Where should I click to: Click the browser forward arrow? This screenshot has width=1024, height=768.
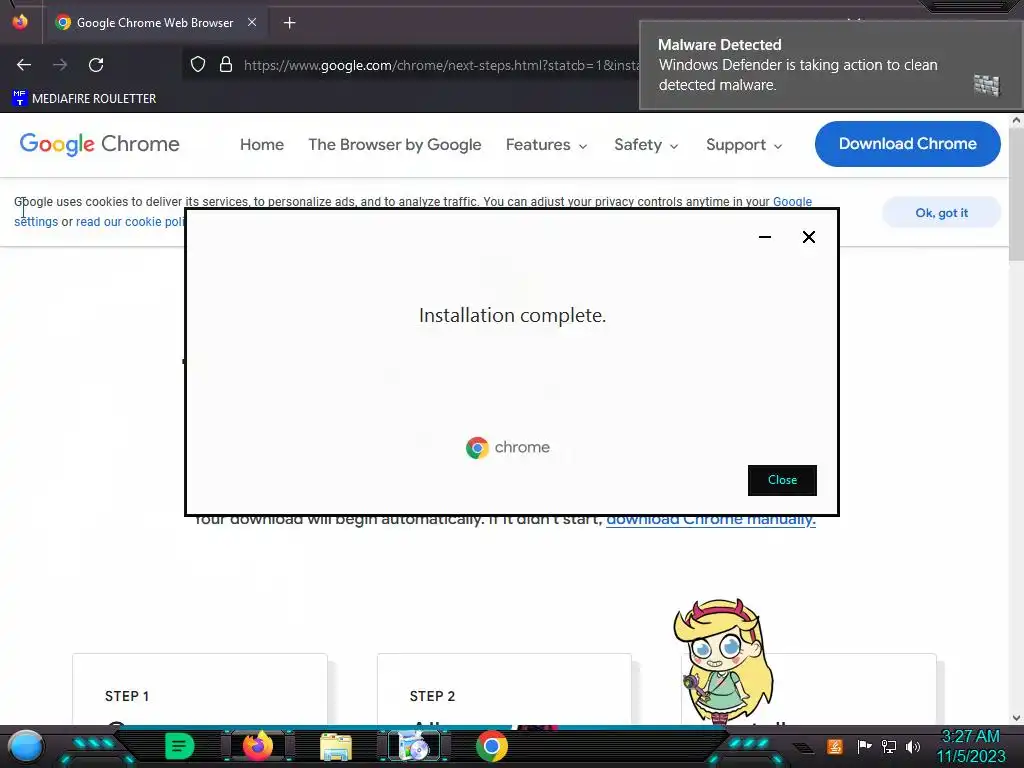pyautogui.click(x=60, y=65)
